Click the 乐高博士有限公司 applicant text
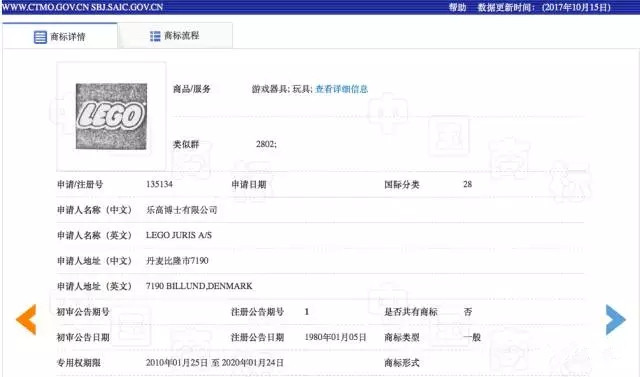 pos(182,210)
